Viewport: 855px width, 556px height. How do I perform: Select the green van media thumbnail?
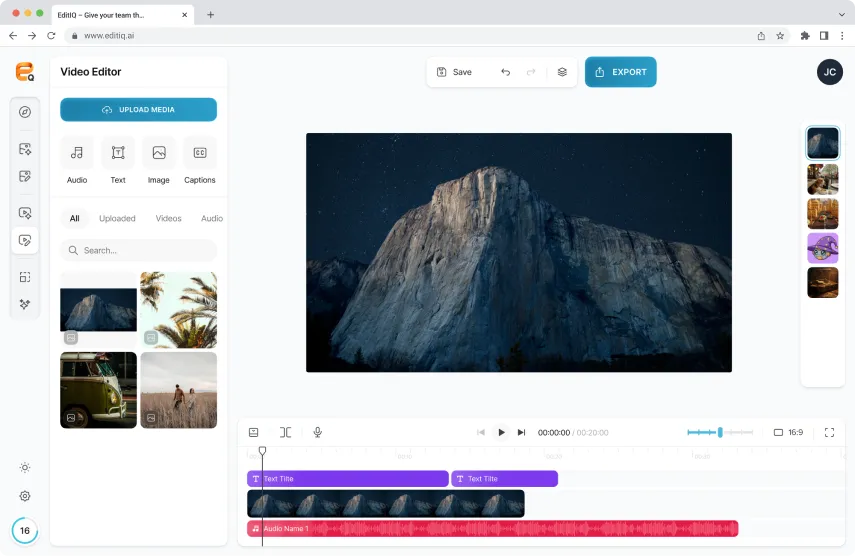[x=98, y=390]
